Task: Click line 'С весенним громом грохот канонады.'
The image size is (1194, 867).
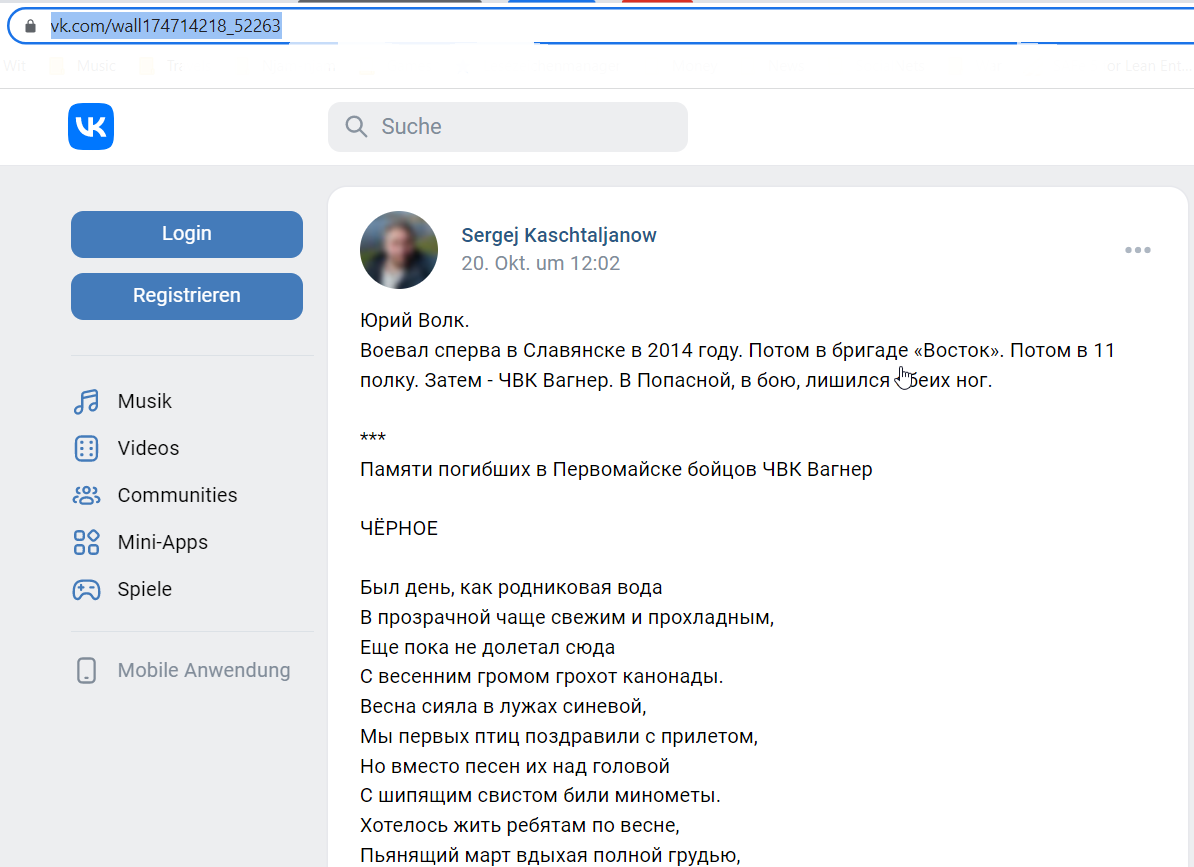Action: 541,677
